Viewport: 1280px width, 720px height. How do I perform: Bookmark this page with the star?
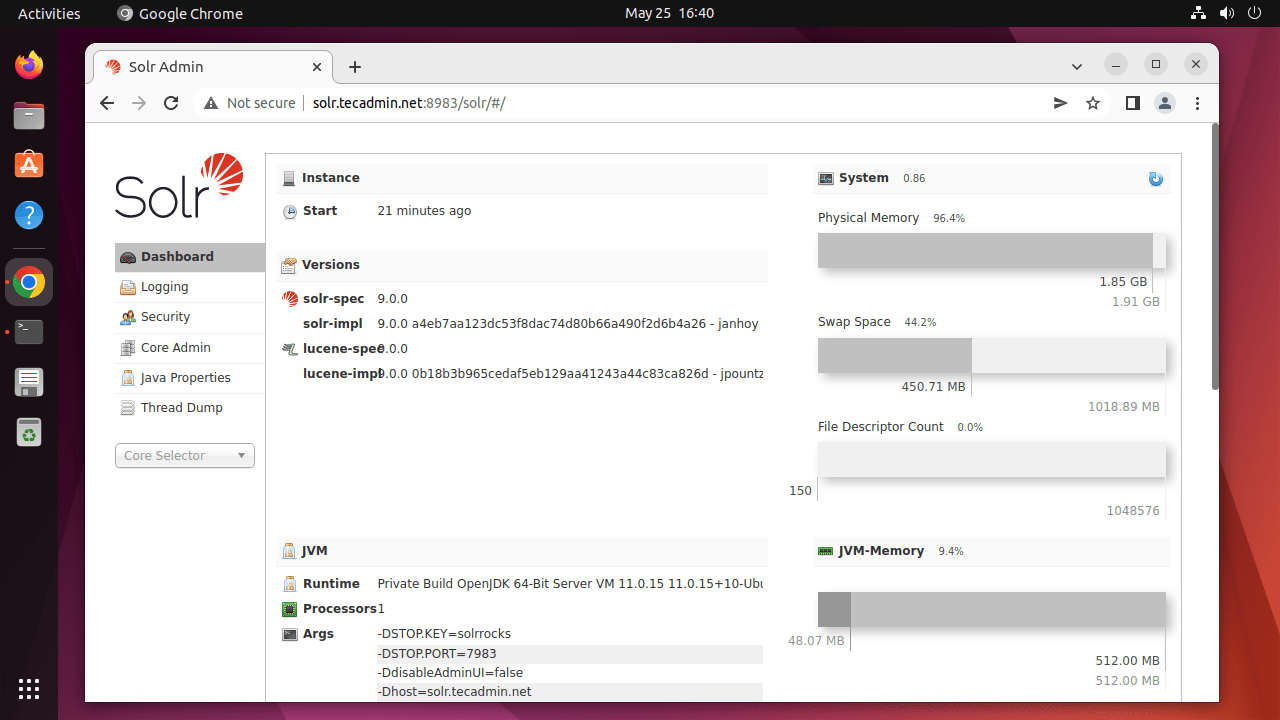coord(1093,103)
